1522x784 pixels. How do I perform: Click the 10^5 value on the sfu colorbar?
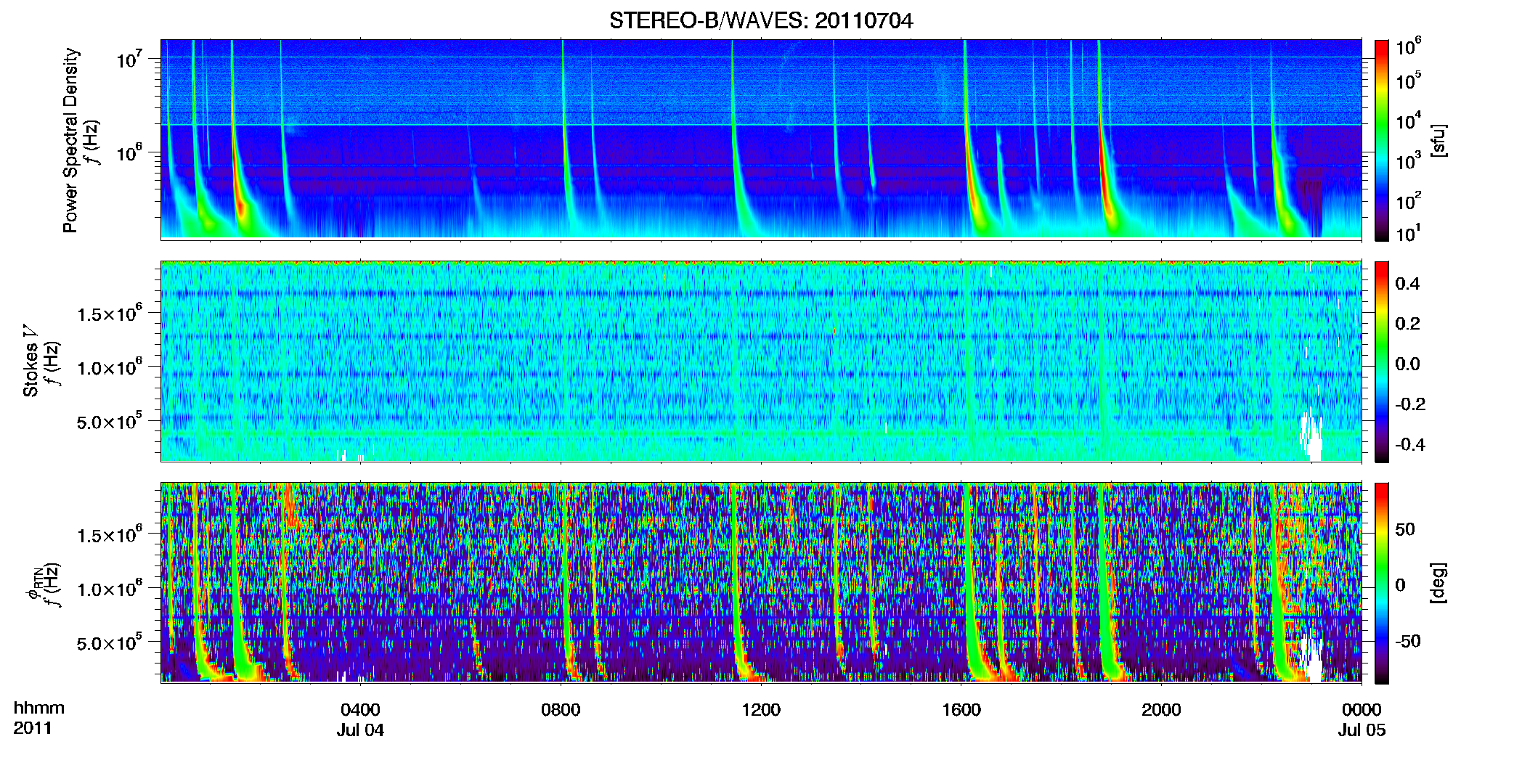coord(1409,80)
